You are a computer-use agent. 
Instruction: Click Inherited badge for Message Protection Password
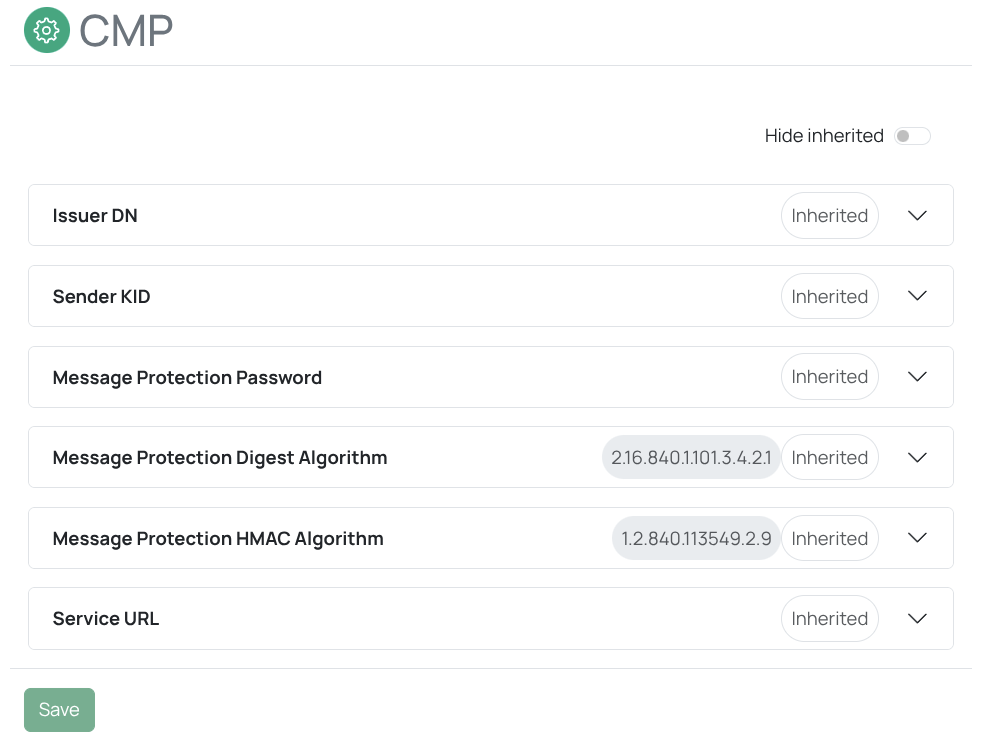click(829, 377)
